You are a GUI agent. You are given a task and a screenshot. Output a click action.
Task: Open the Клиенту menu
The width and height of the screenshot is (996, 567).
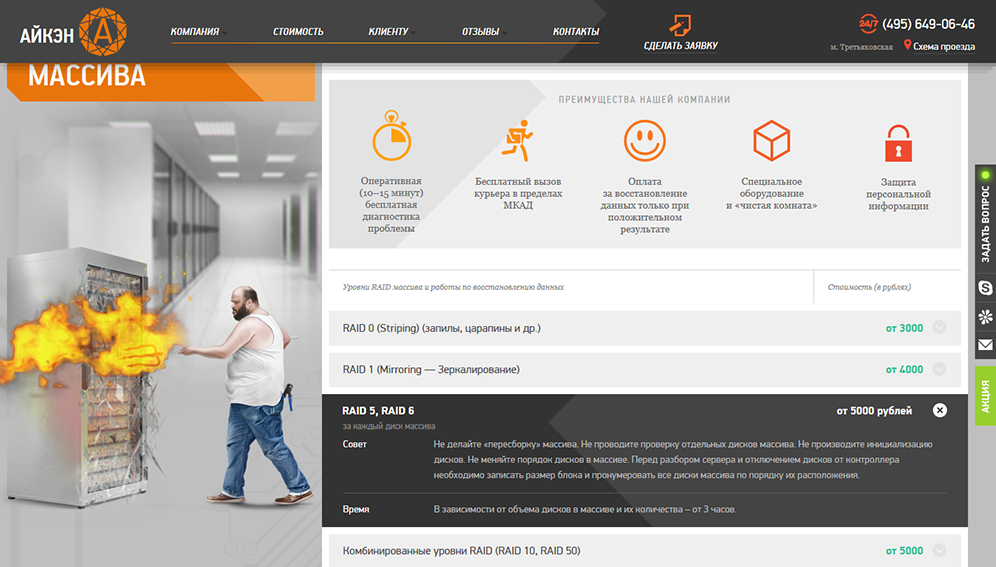click(x=388, y=31)
